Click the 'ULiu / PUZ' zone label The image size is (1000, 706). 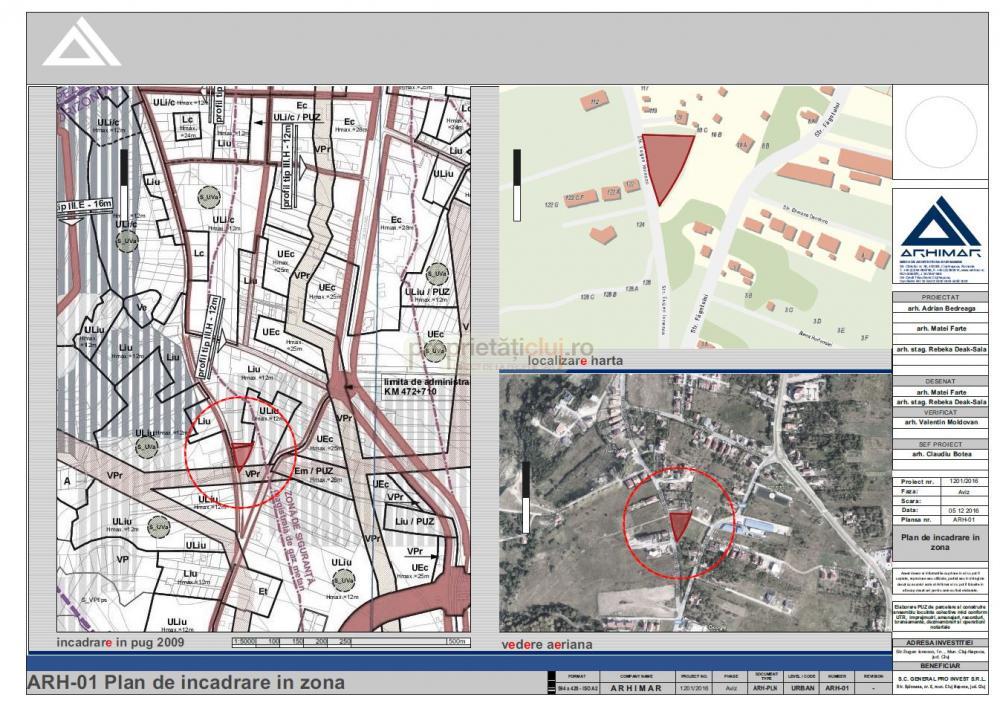point(427,292)
